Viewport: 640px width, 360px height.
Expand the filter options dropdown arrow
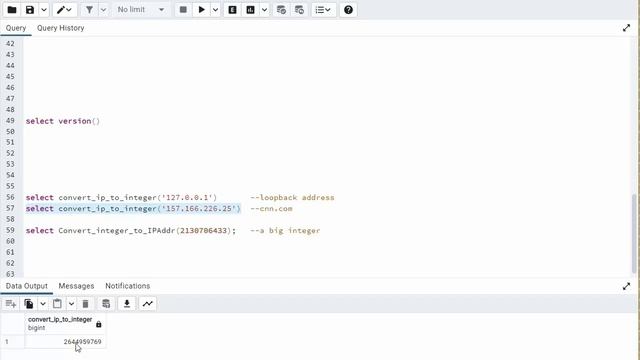pyautogui.click(x=103, y=10)
